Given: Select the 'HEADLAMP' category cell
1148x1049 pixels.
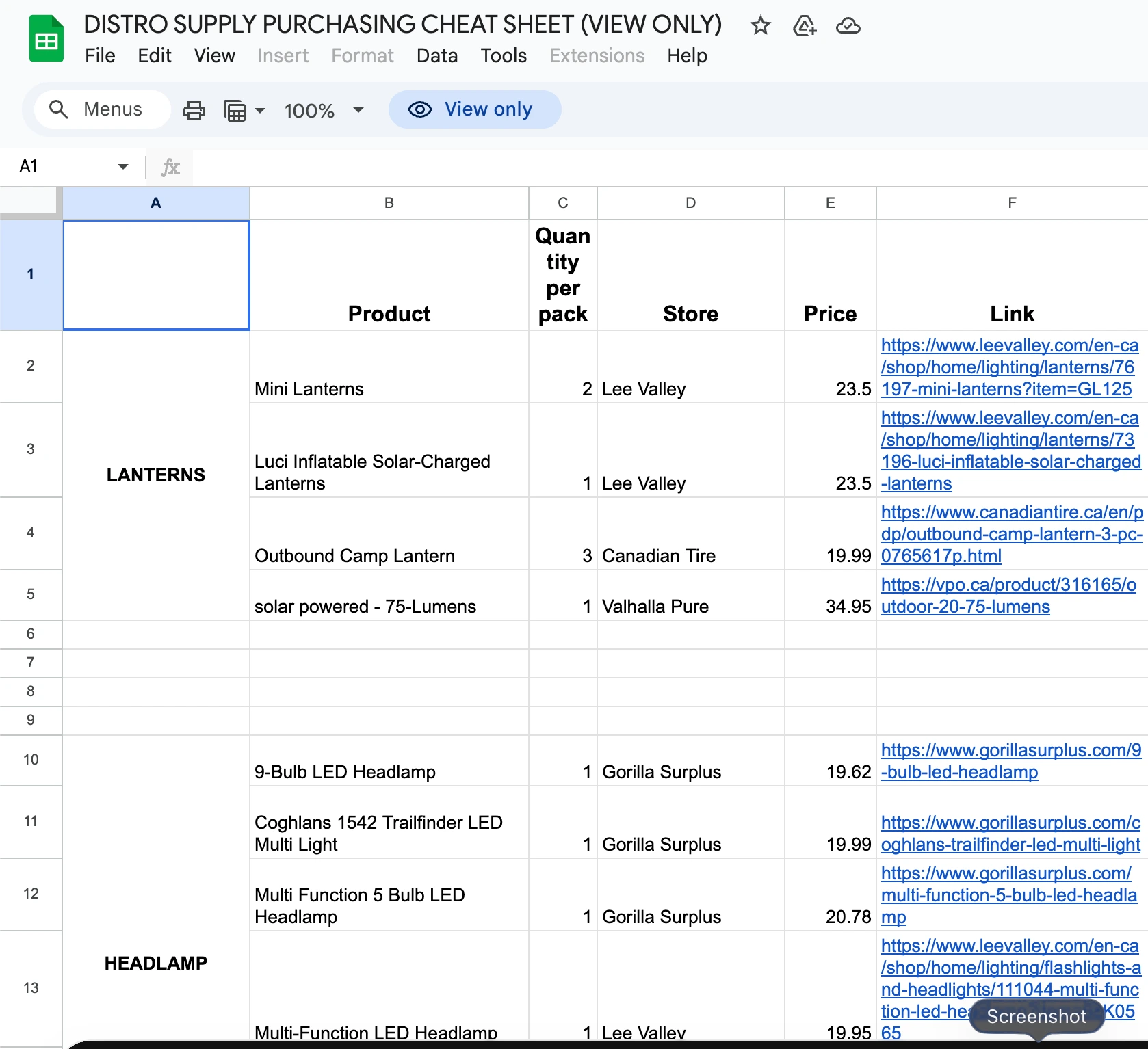Looking at the screenshot, I should coord(156,889).
